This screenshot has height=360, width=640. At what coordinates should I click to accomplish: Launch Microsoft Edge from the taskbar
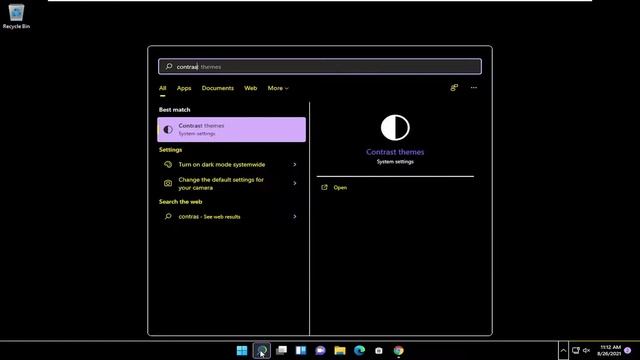[x=360, y=351]
